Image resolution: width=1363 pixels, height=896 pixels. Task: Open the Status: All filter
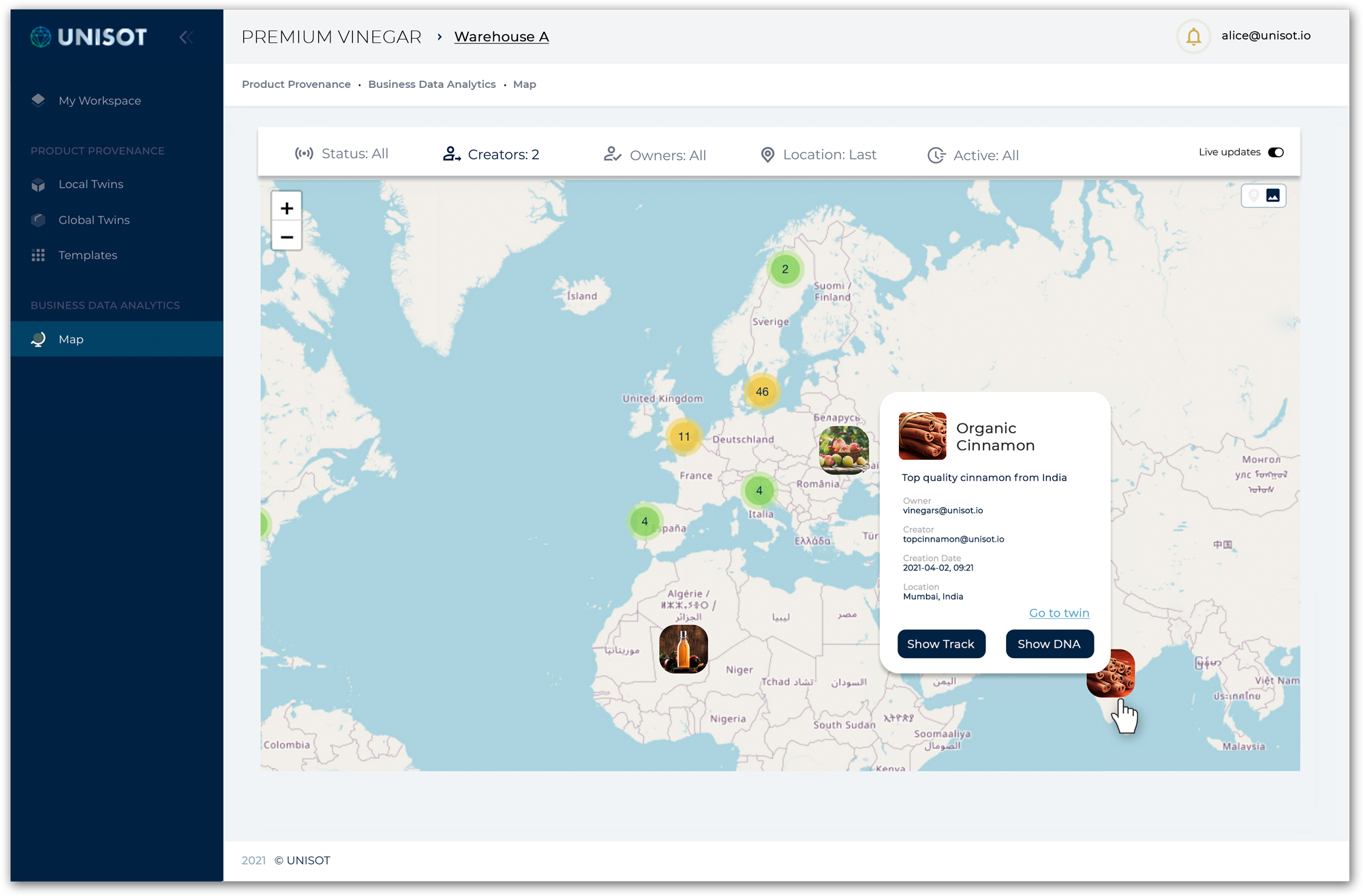pyautogui.click(x=341, y=154)
